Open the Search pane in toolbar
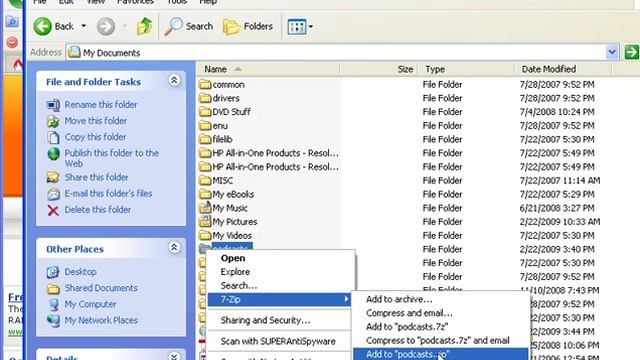 [x=189, y=27]
